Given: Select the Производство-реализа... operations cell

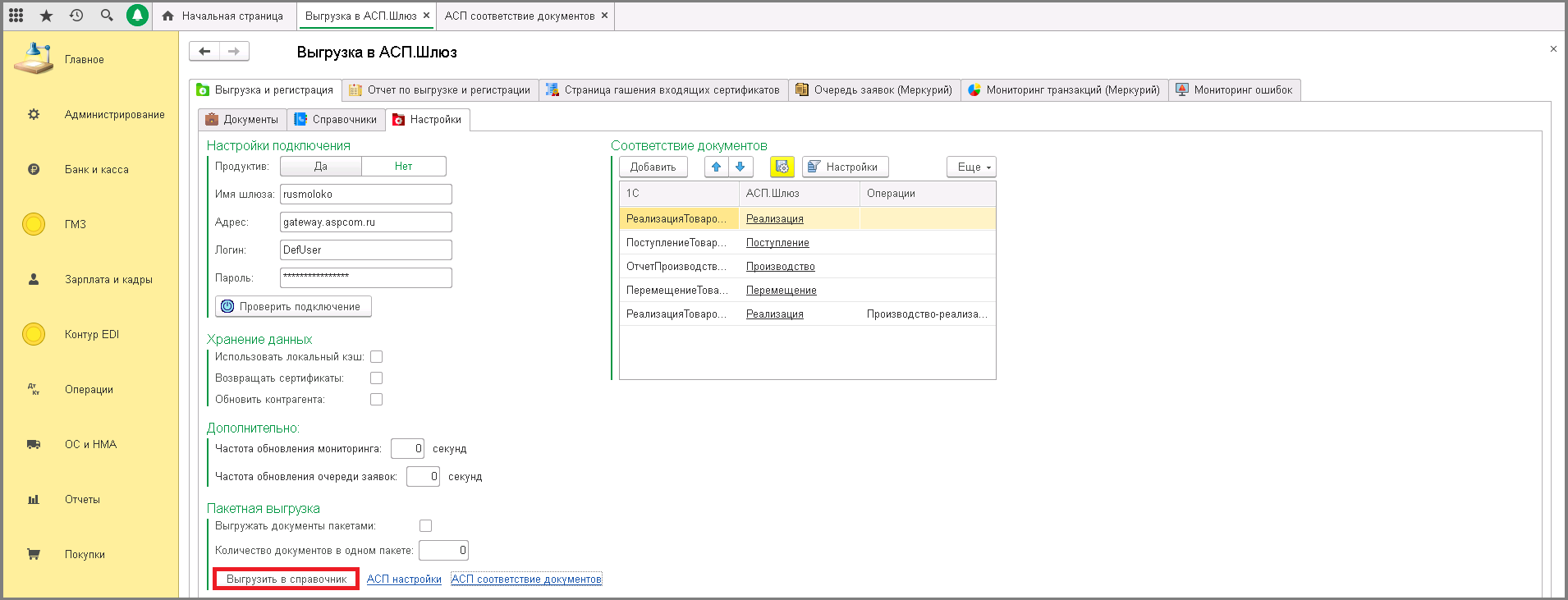Looking at the screenshot, I should pos(928,314).
